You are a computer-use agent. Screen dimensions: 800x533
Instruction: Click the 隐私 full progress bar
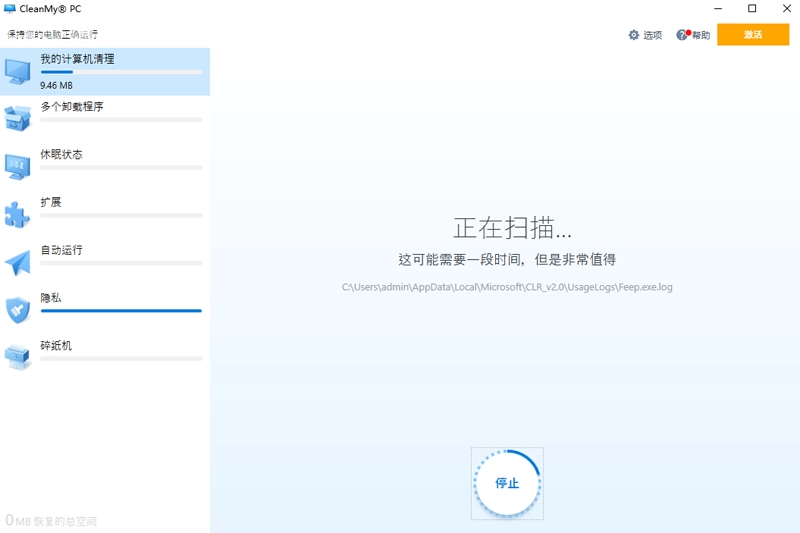[121, 311]
